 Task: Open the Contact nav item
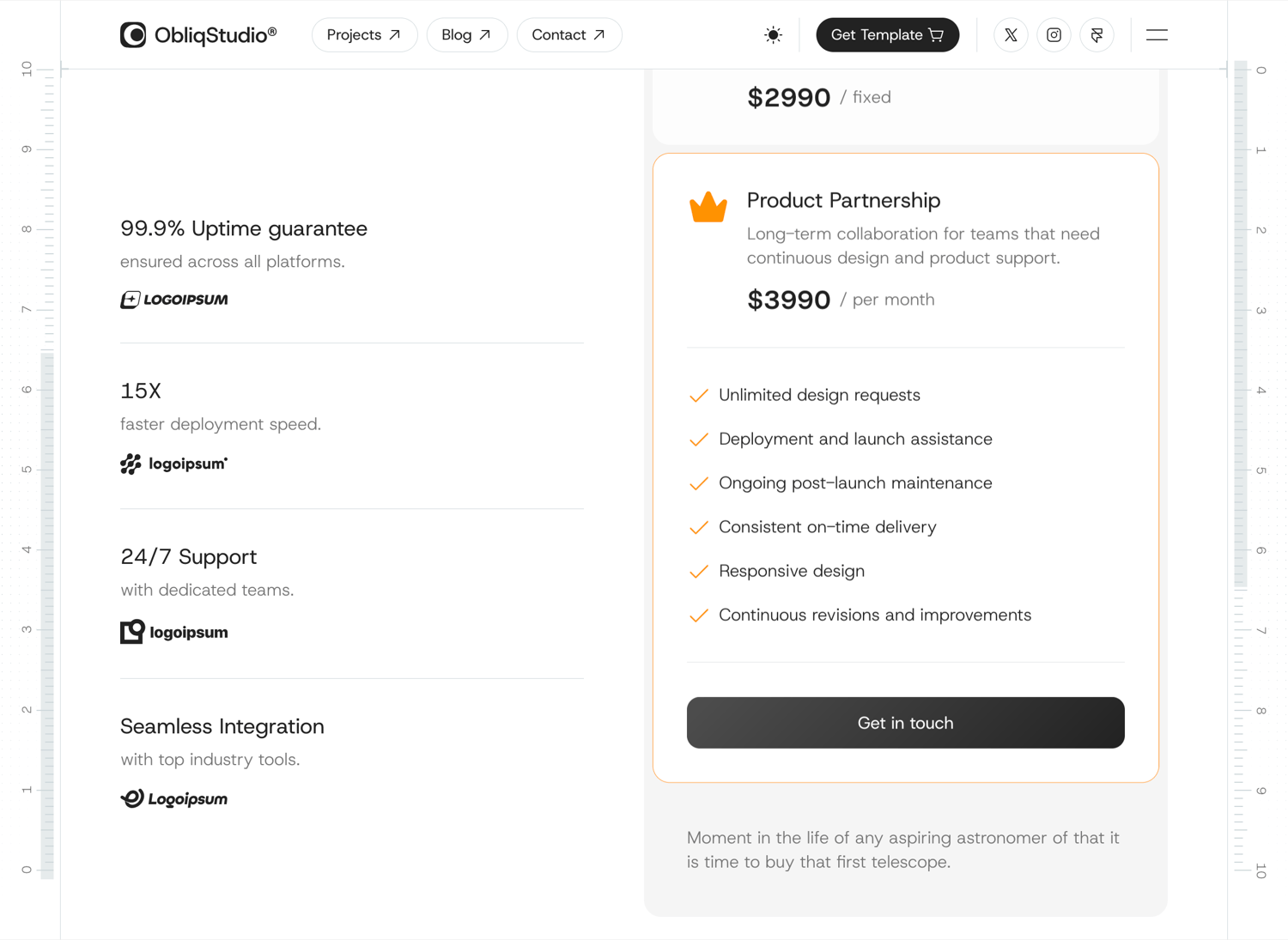click(x=569, y=35)
